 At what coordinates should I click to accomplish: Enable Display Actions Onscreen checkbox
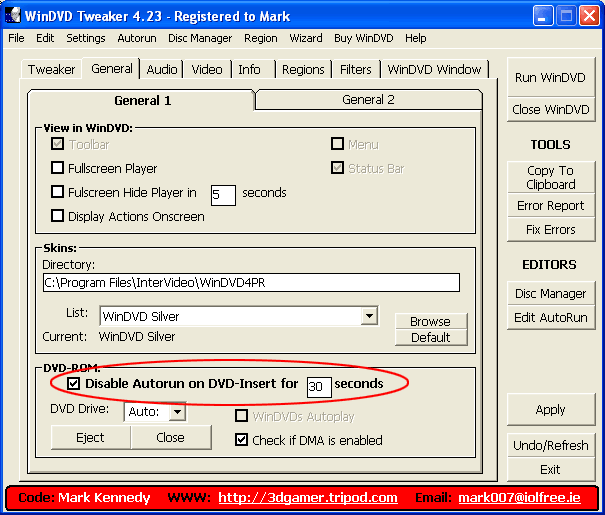57,216
